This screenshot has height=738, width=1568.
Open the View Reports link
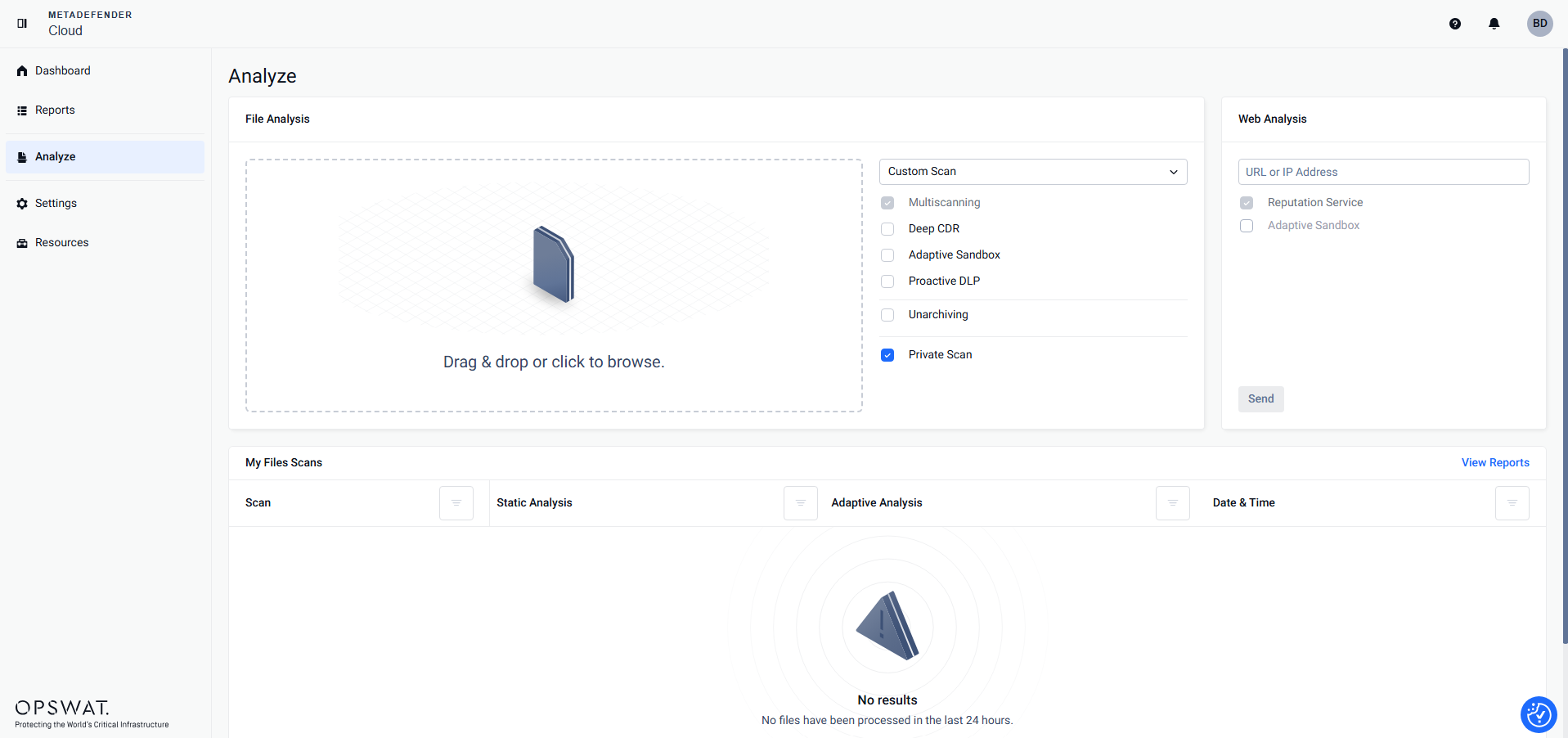pos(1495,463)
